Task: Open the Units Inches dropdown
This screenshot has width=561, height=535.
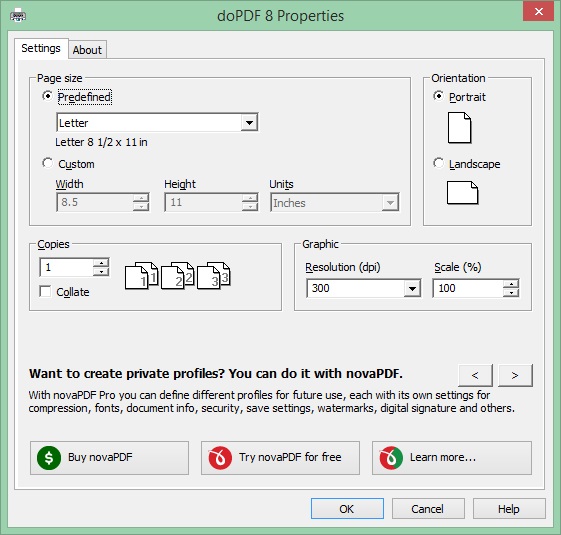Action: tap(390, 203)
